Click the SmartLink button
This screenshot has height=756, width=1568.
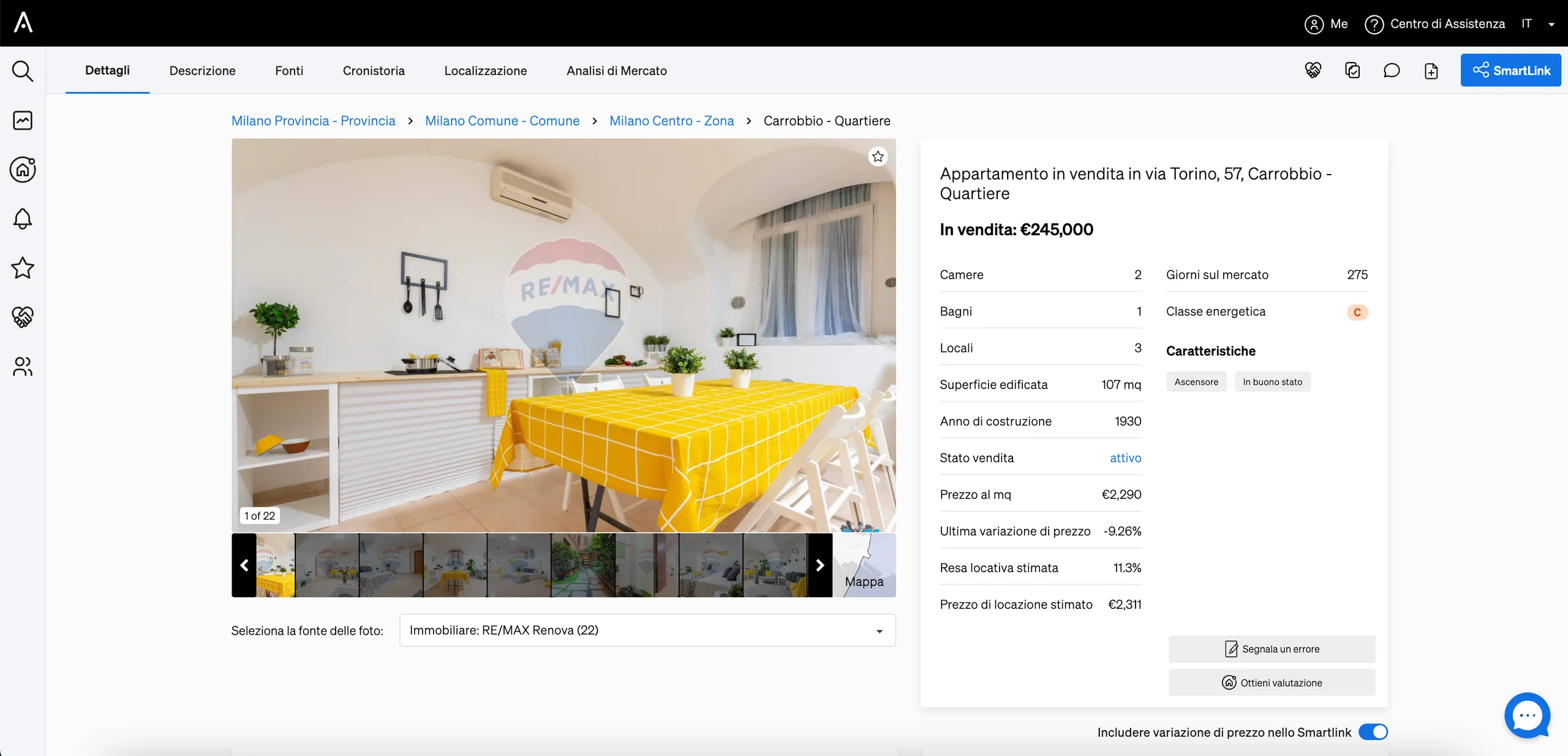tap(1510, 70)
